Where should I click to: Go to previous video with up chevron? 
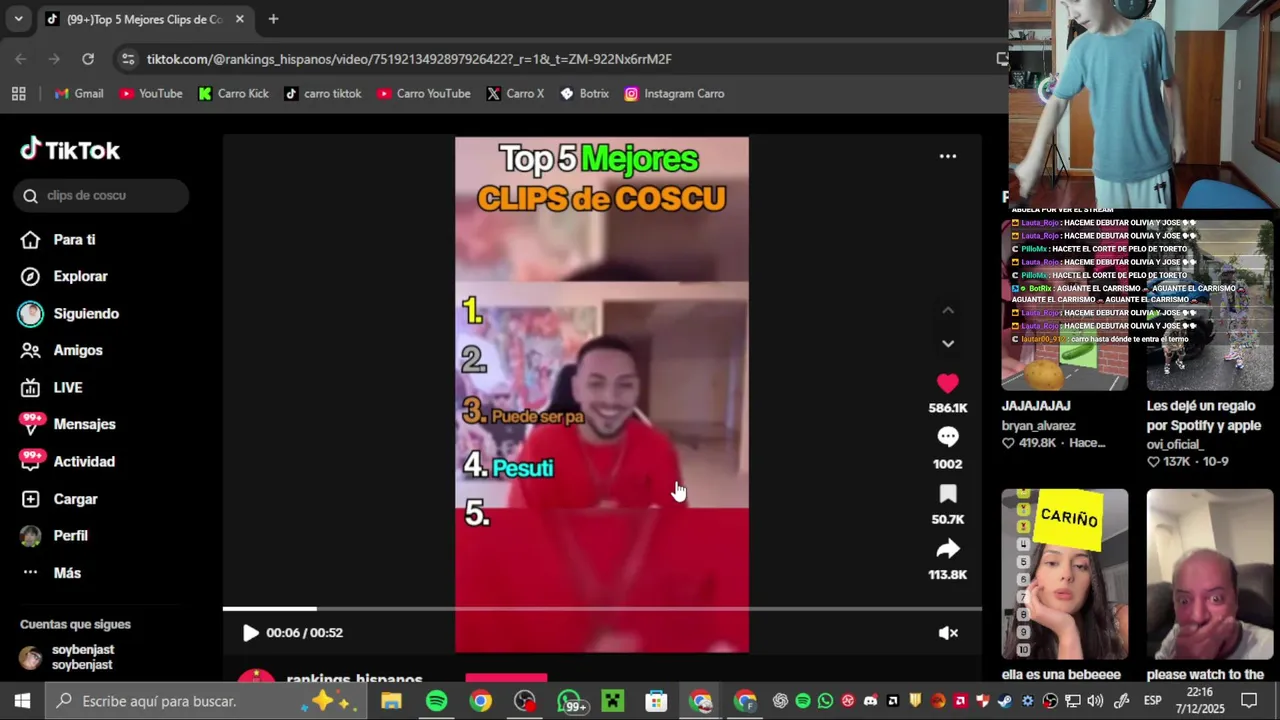click(947, 310)
